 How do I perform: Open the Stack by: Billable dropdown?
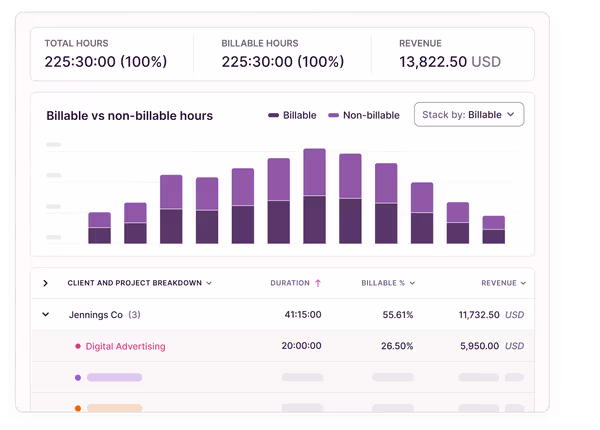469,114
